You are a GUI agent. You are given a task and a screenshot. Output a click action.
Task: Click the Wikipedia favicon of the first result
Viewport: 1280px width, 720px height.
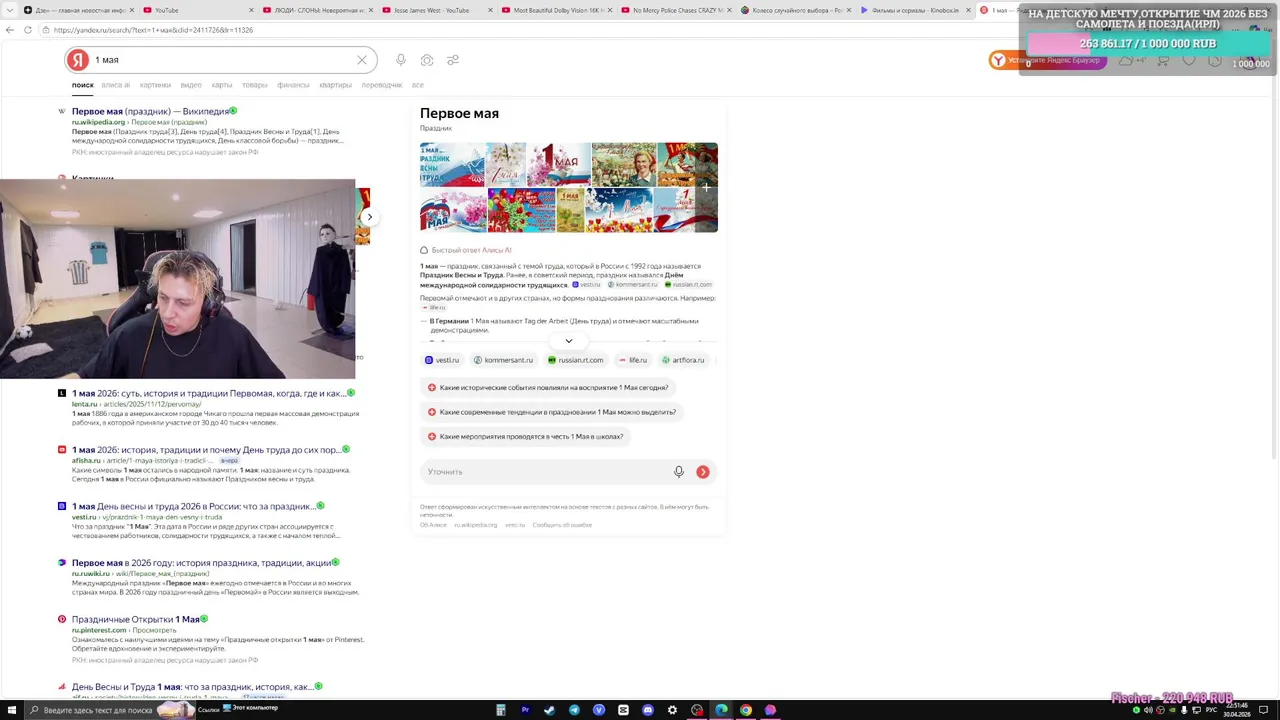tap(62, 112)
